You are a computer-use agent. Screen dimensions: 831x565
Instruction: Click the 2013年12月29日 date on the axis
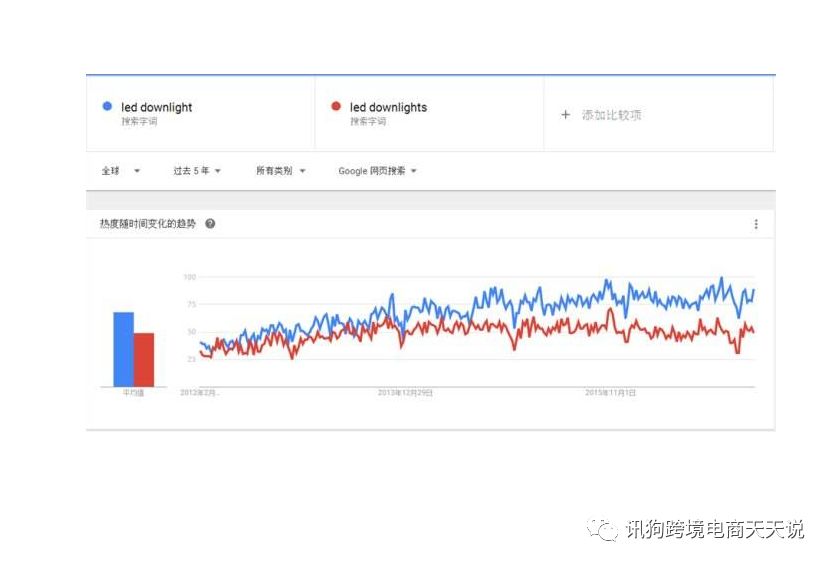[x=405, y=393]
